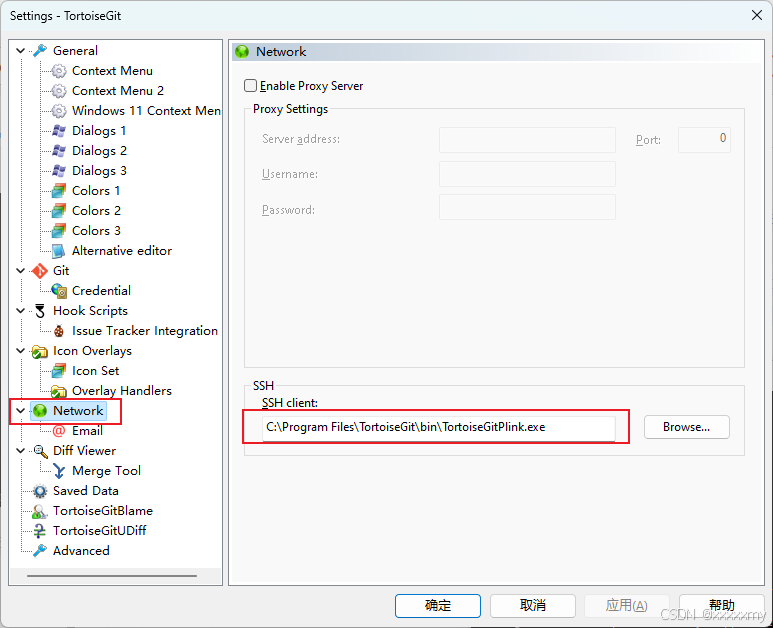This screenshot has width=773, height=628.
Task: Click the Dialogs 1 icon
Action: [59, 131]
